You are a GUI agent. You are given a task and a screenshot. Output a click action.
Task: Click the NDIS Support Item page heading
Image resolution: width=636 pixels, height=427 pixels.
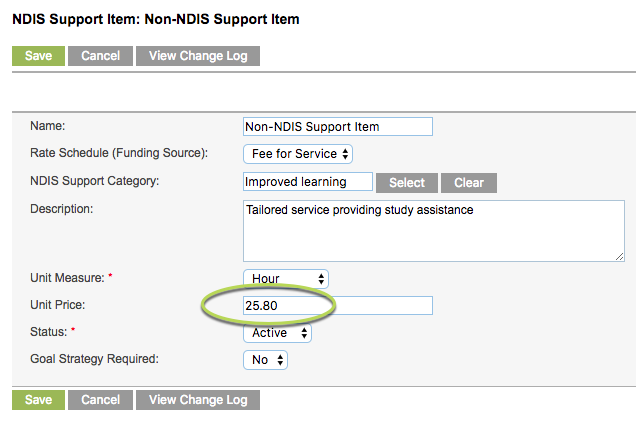coord(156,19)
